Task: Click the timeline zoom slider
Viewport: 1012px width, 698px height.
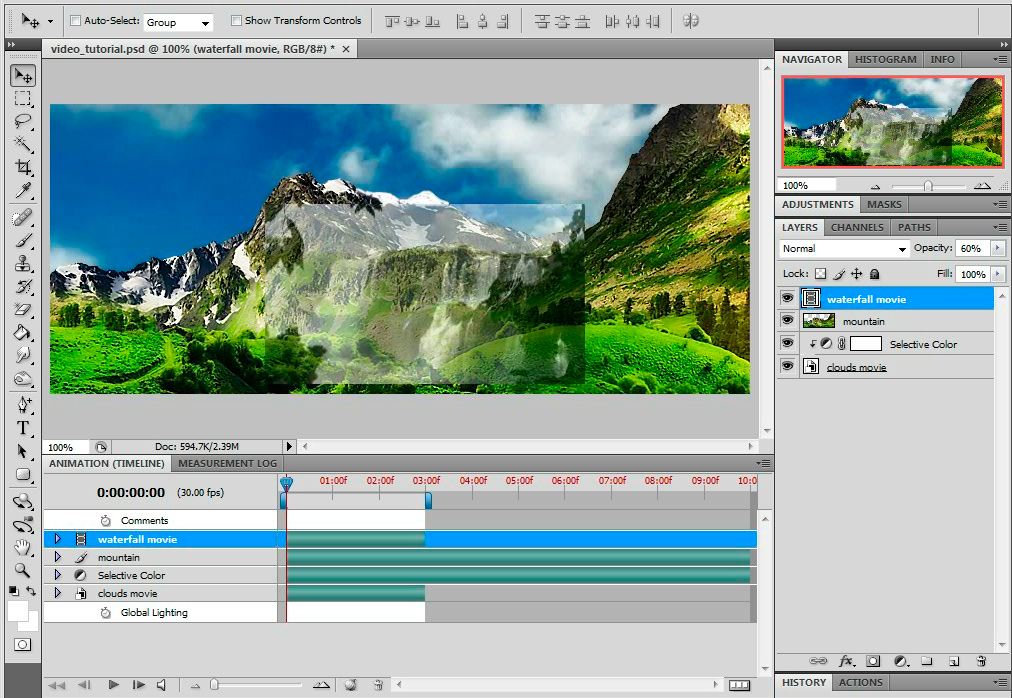Action: [x=214, y=684]
